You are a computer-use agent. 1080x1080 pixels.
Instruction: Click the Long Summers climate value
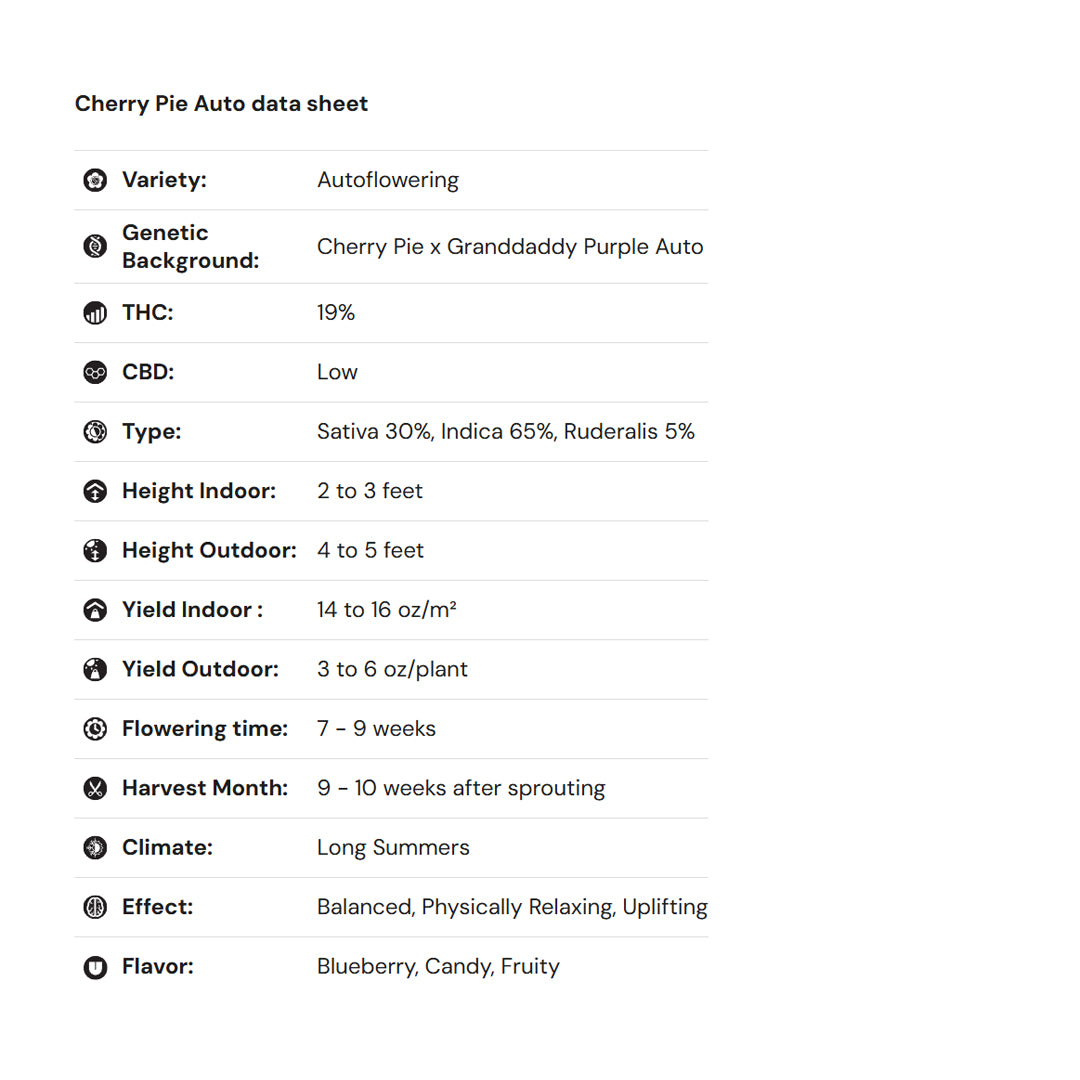click(x=393, y=847)
